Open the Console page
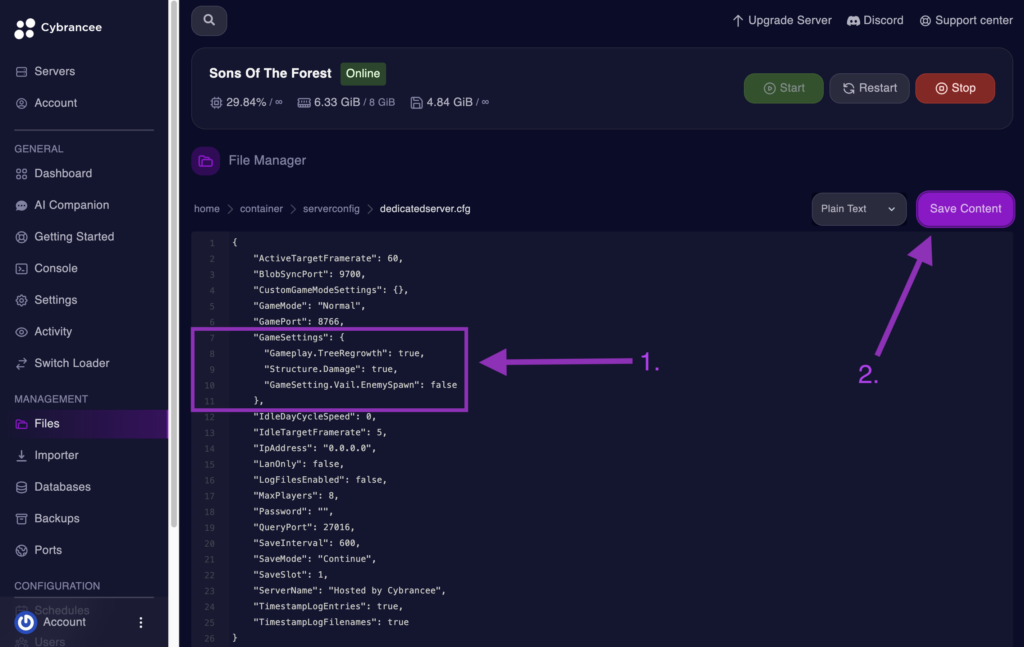1024x647 pixels. click(x=56, y=268)
